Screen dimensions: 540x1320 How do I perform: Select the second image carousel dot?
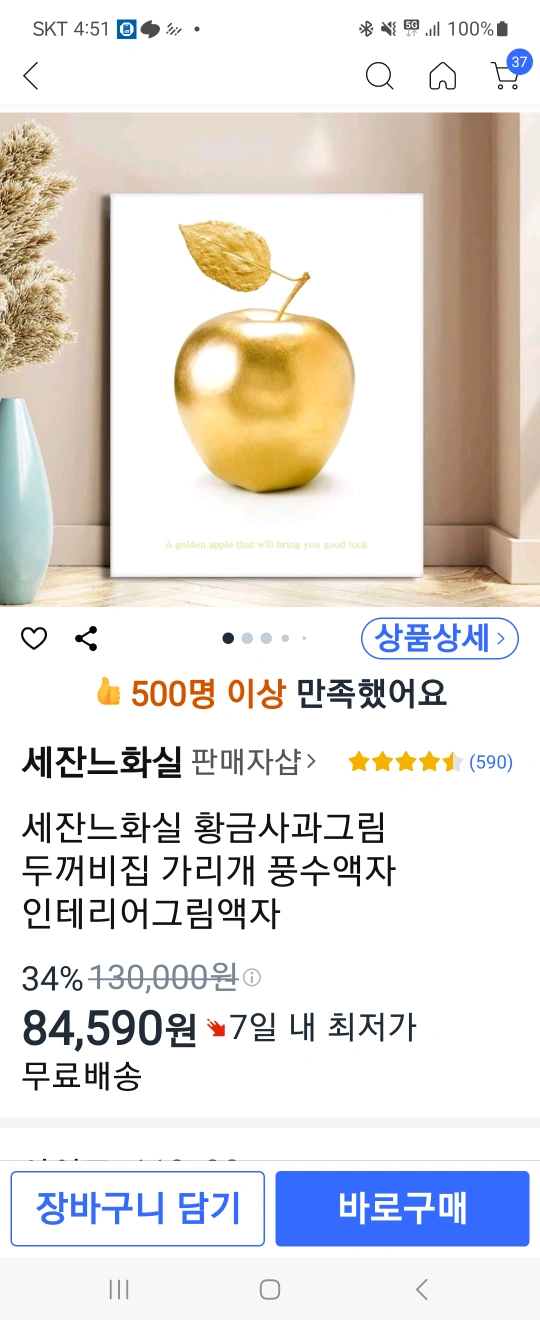pyautogui.click(x=247, y=638)
